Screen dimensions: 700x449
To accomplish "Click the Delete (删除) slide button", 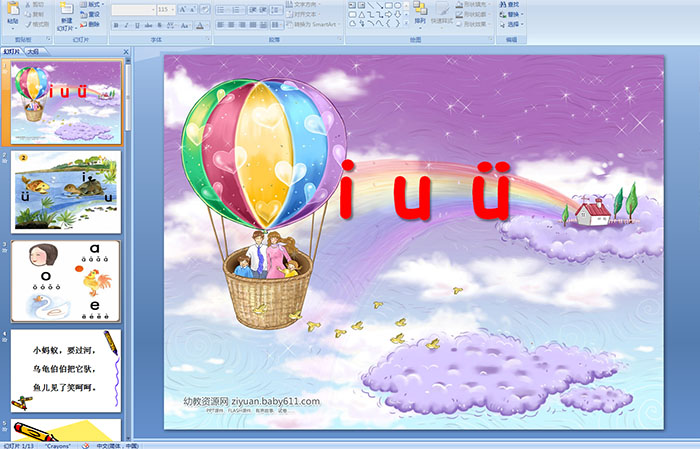I will (91, 24).
